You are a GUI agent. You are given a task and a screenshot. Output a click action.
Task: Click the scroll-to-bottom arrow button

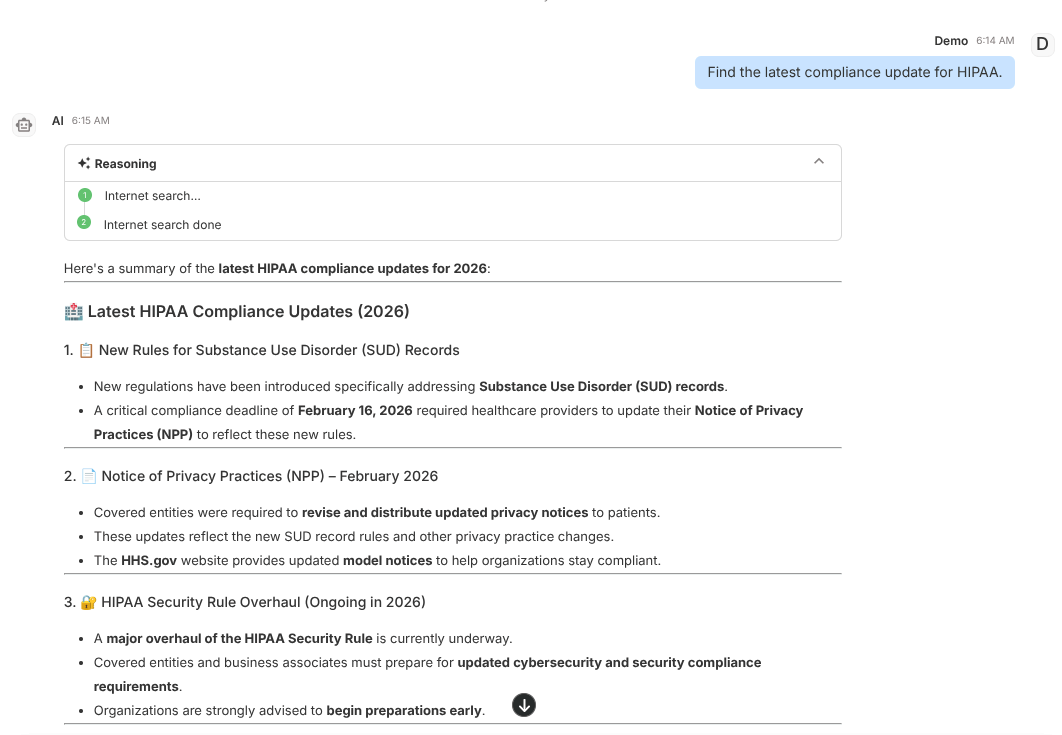524,705
